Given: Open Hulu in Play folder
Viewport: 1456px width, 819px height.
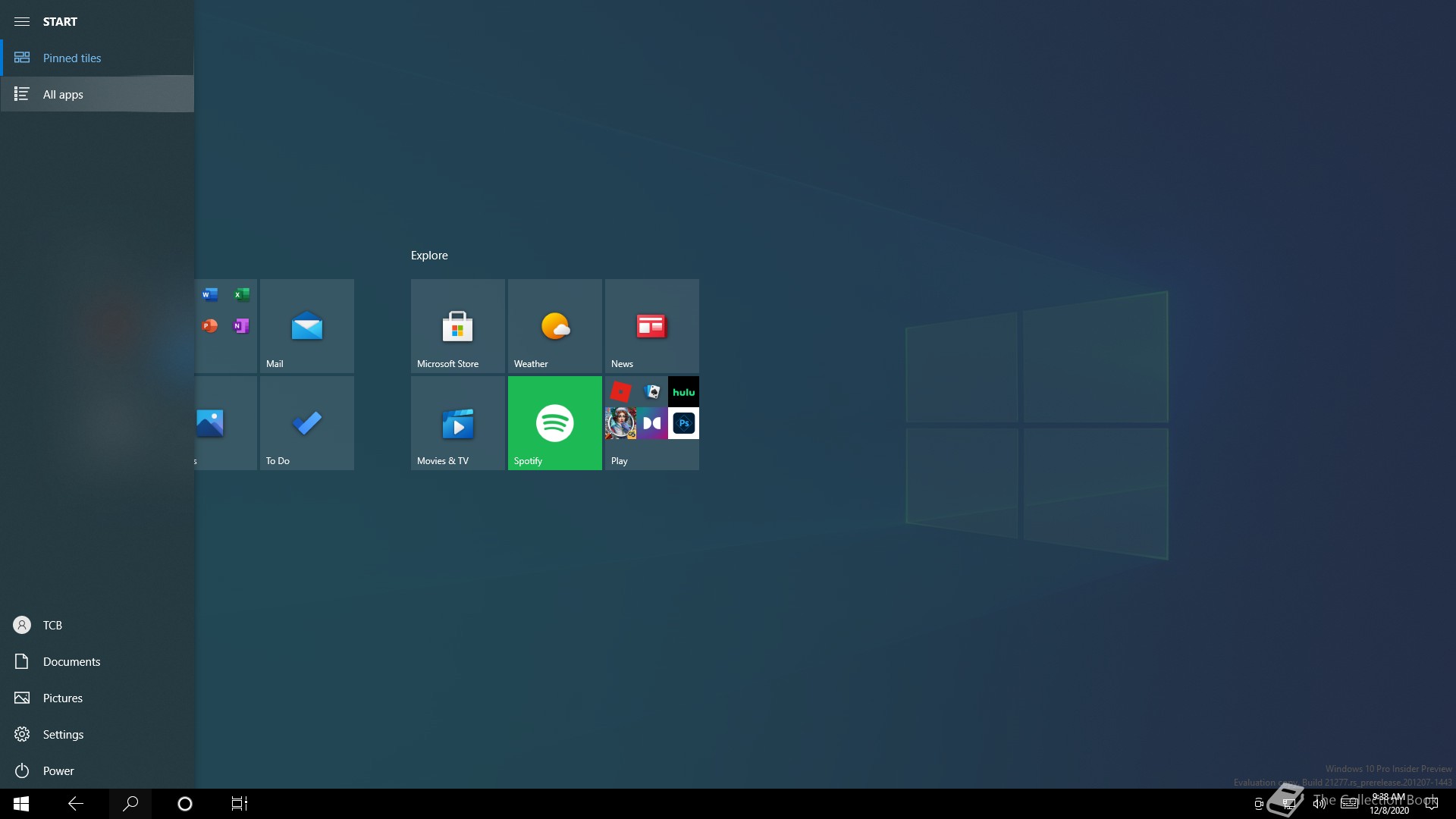Looking at the screenshot, I should pos(683,392).
